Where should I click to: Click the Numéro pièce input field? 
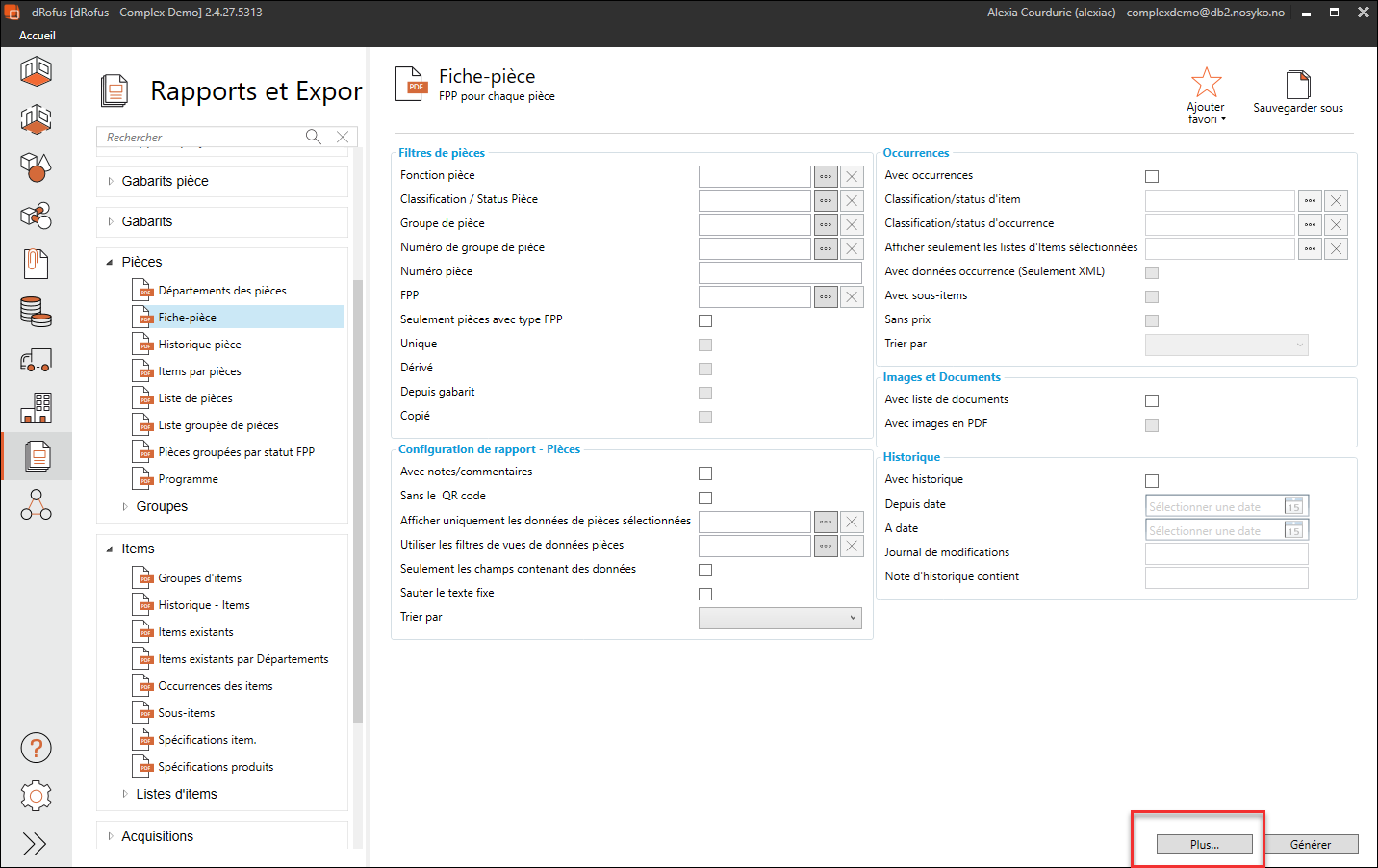pos(779,272)
